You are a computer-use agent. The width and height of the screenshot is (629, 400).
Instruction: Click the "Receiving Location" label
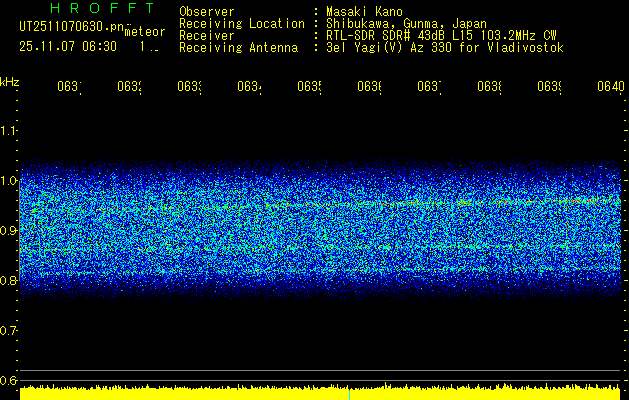pos(242,24)
